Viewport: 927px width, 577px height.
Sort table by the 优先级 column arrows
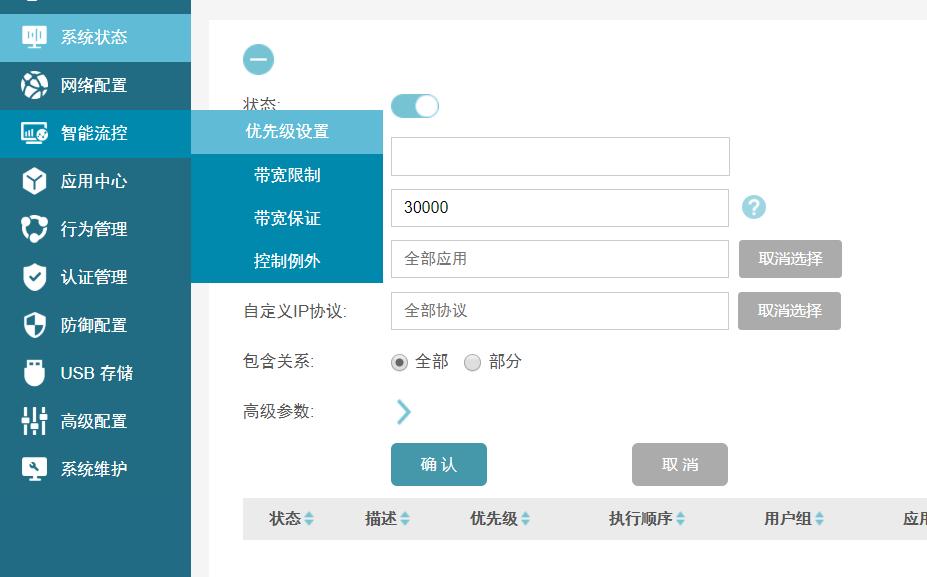(524, 519)
